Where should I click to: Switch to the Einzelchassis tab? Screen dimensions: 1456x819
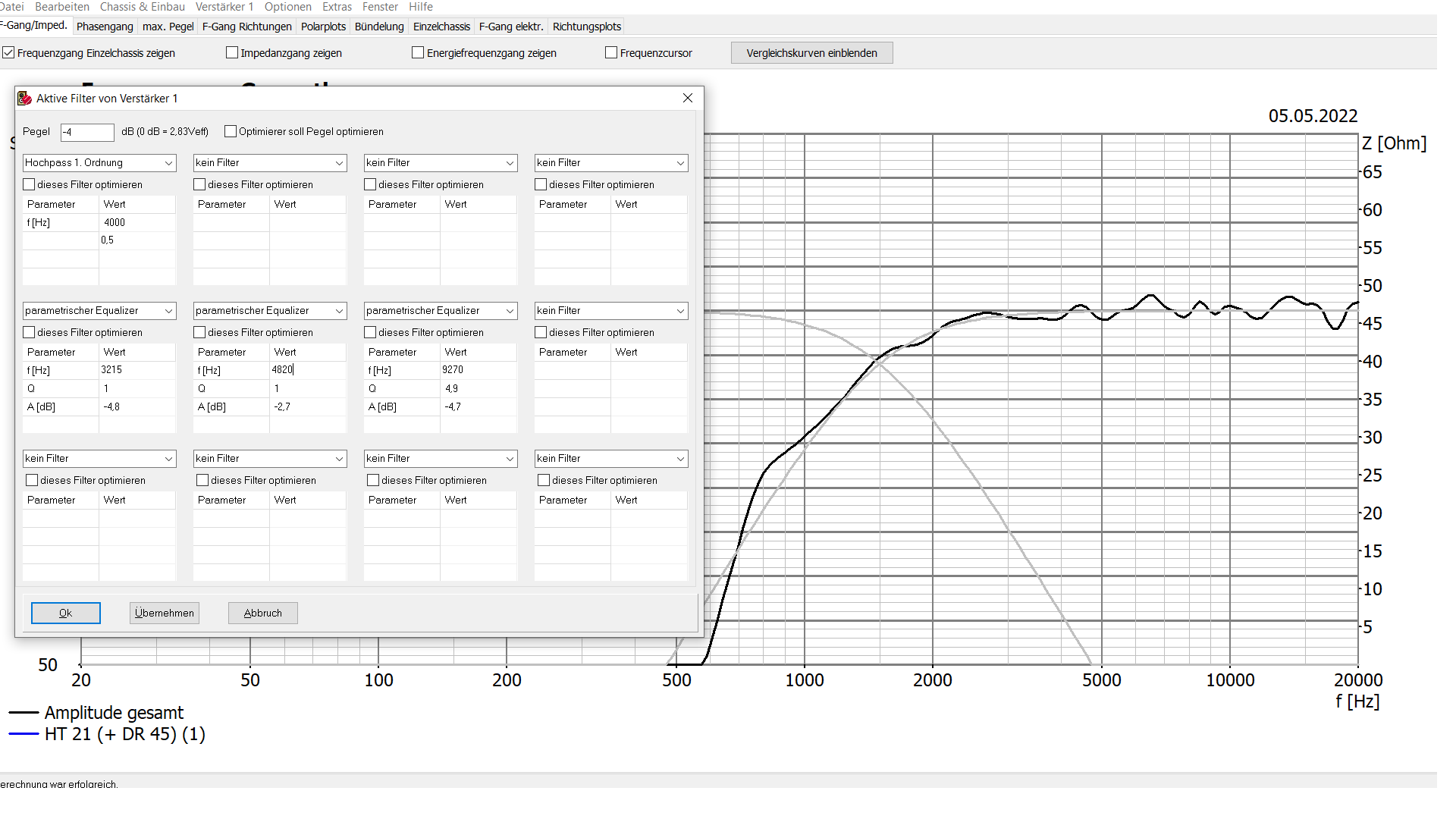pyautogui.click(x=441, y=27)
